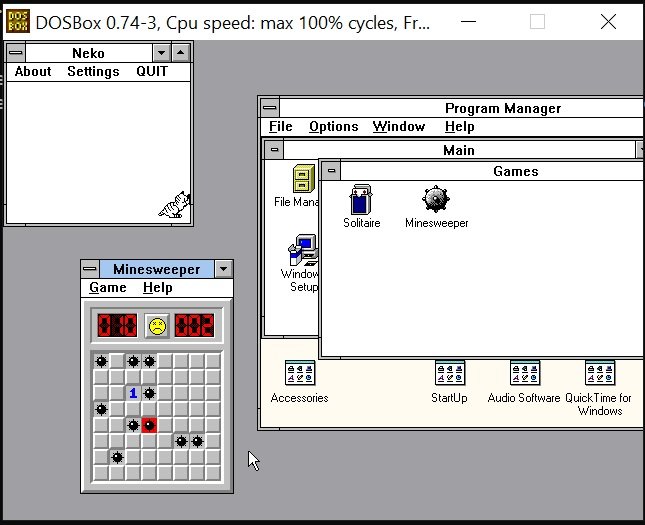The height and width of the screenshot is (525, 645).
Task: Open the Help menu in Minesweeper
Action: (158, 287)
